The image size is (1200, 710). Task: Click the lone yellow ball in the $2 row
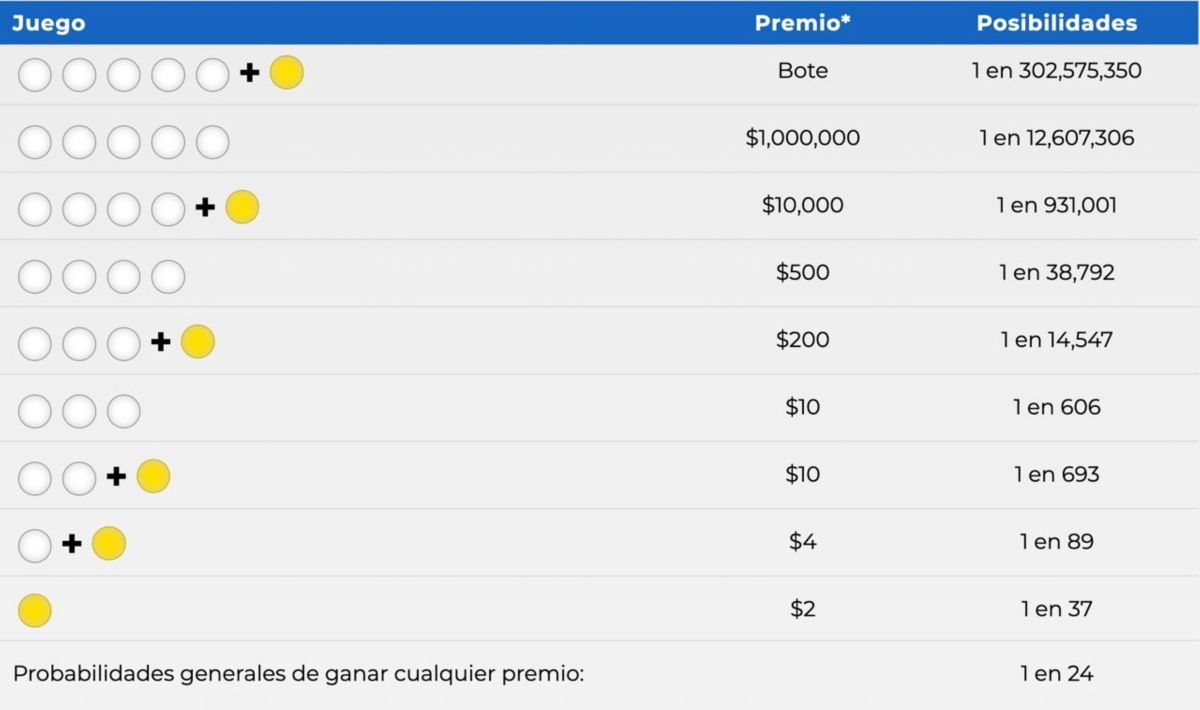pos(35,611)
